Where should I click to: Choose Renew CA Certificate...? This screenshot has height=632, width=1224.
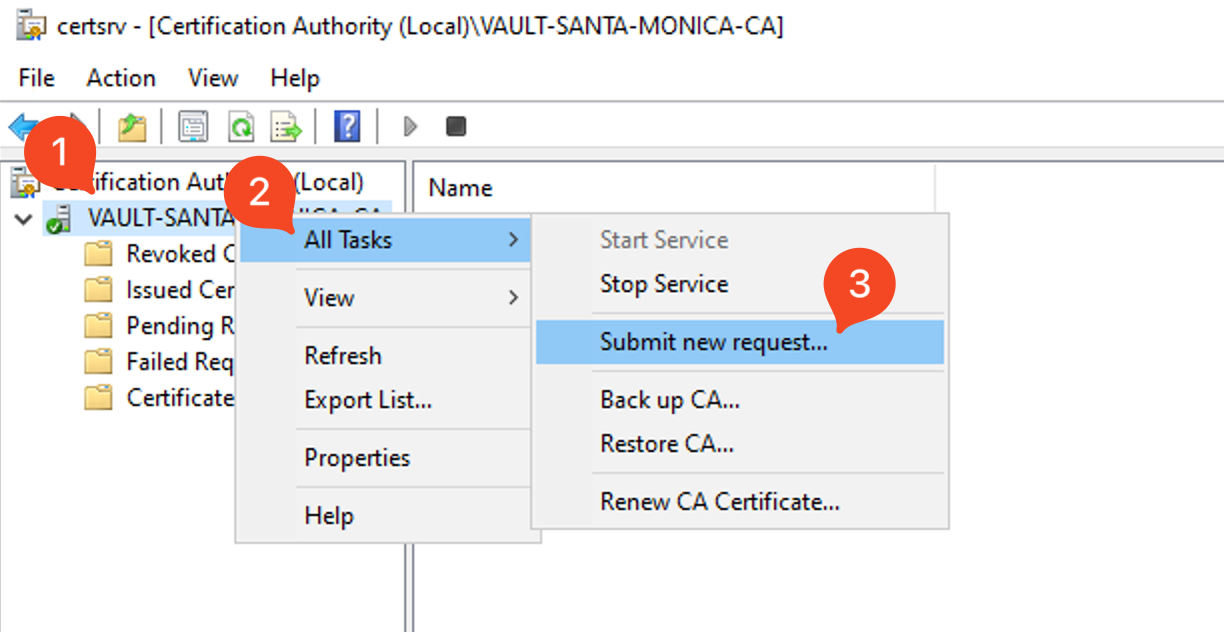[719, 501]
